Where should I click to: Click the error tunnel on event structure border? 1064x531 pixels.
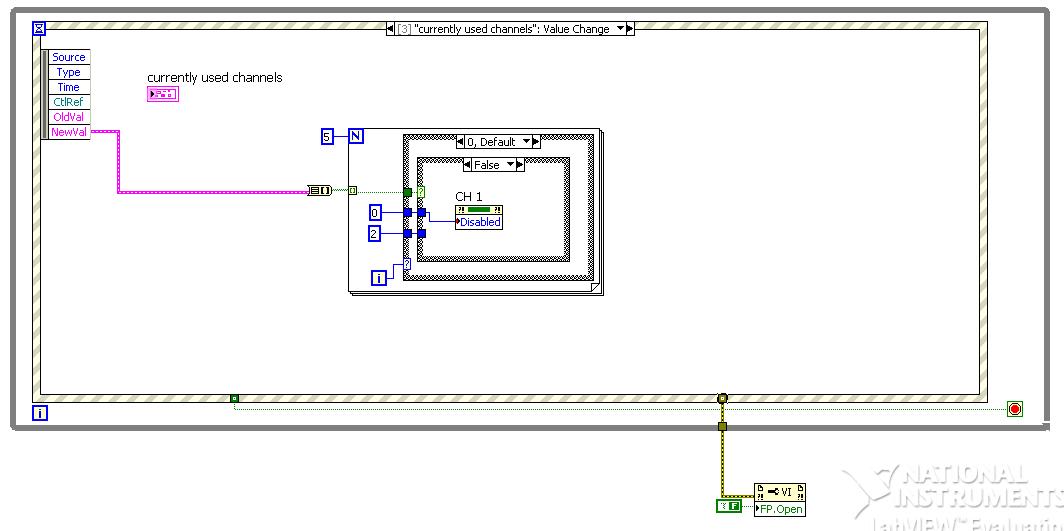[x=722, y=399]
